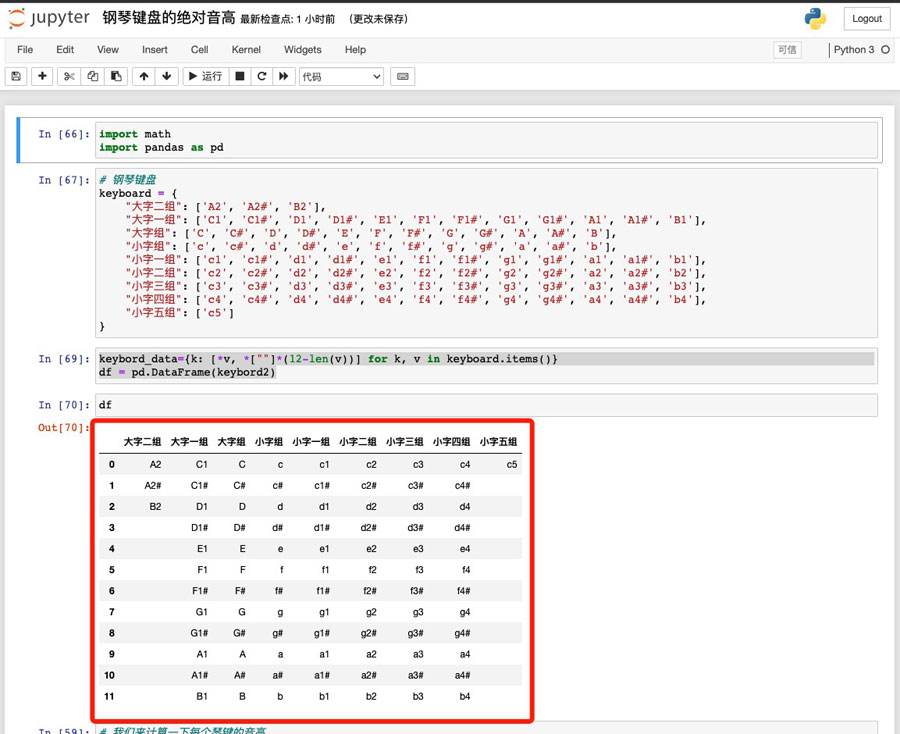Select the In [70] df cell
The image size is (900, 734).
(x=486, y=405)
